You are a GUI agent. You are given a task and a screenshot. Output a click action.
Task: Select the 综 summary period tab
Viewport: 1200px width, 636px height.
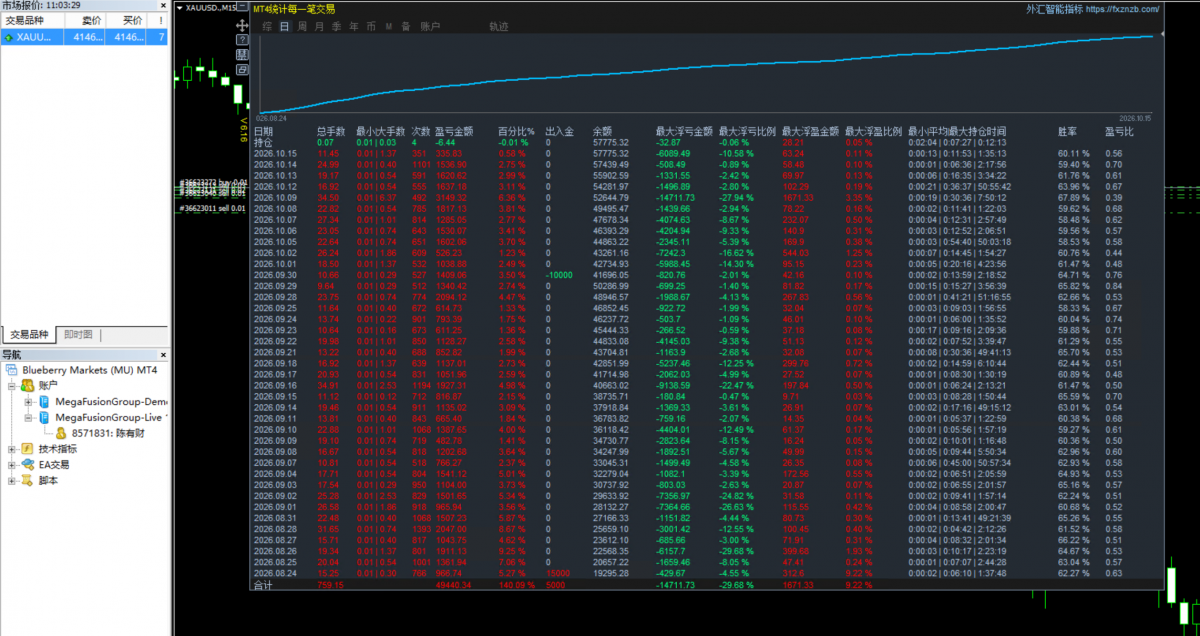click(268, 26)
